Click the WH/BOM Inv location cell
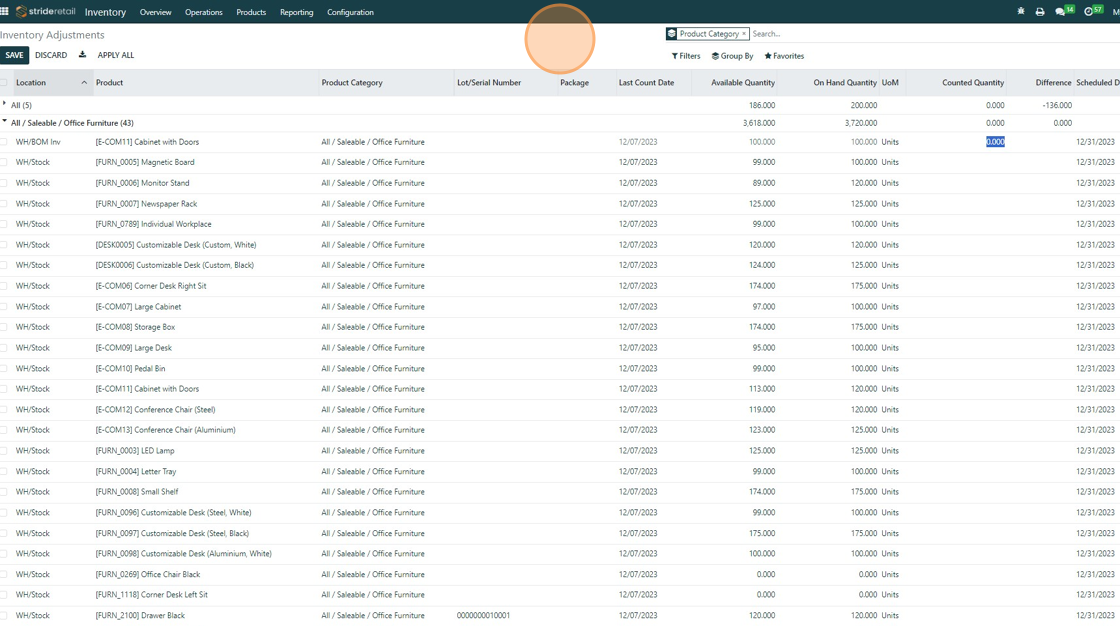This screenshot has width=1120, height=626. [x=38, y=141]
